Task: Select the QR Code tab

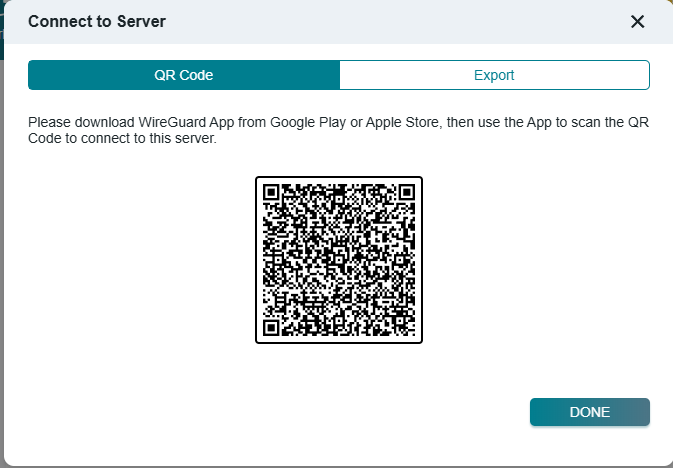Action: tap(184, 75)
